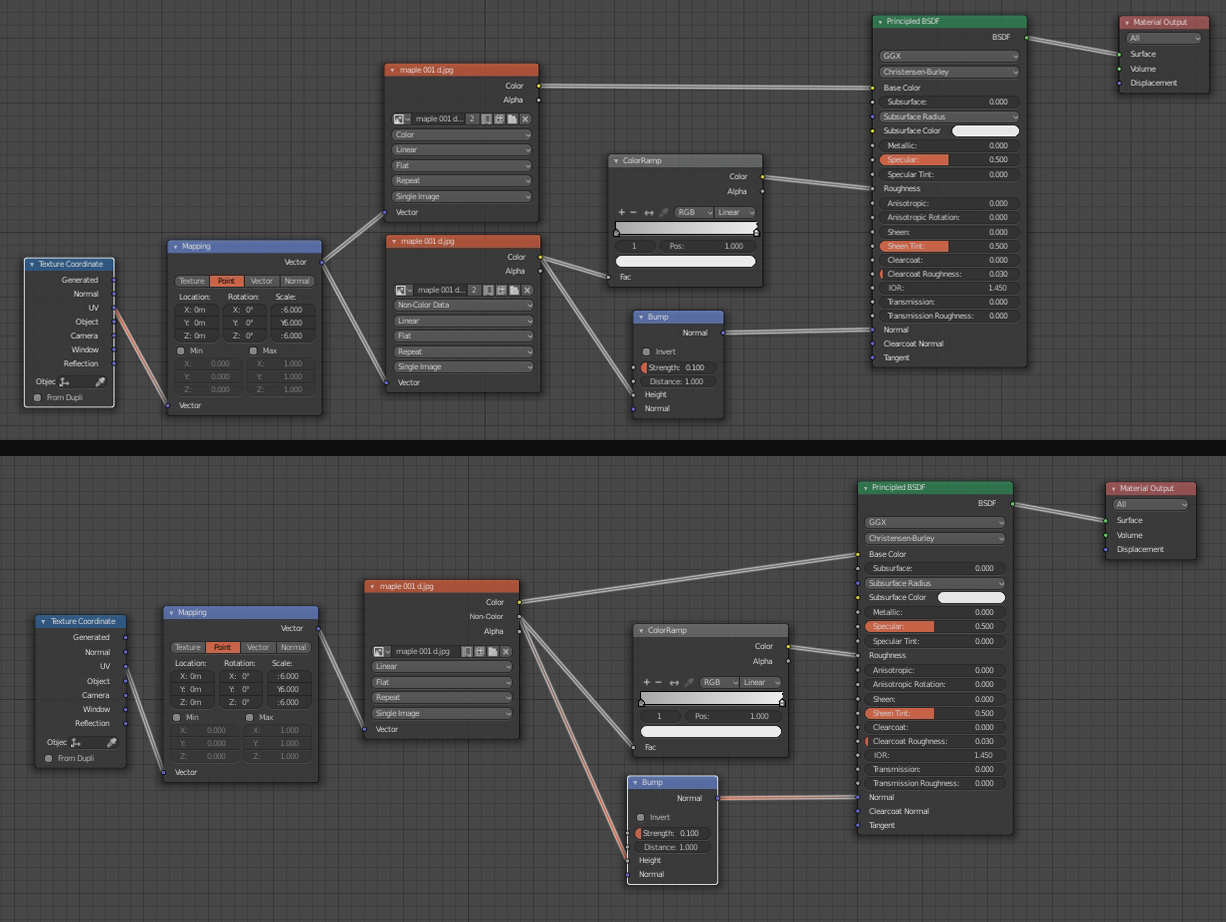The image size is (1226, 922).
Task: Collapse the upper Texture Coordinate node
Action: [x=32, y=265]
